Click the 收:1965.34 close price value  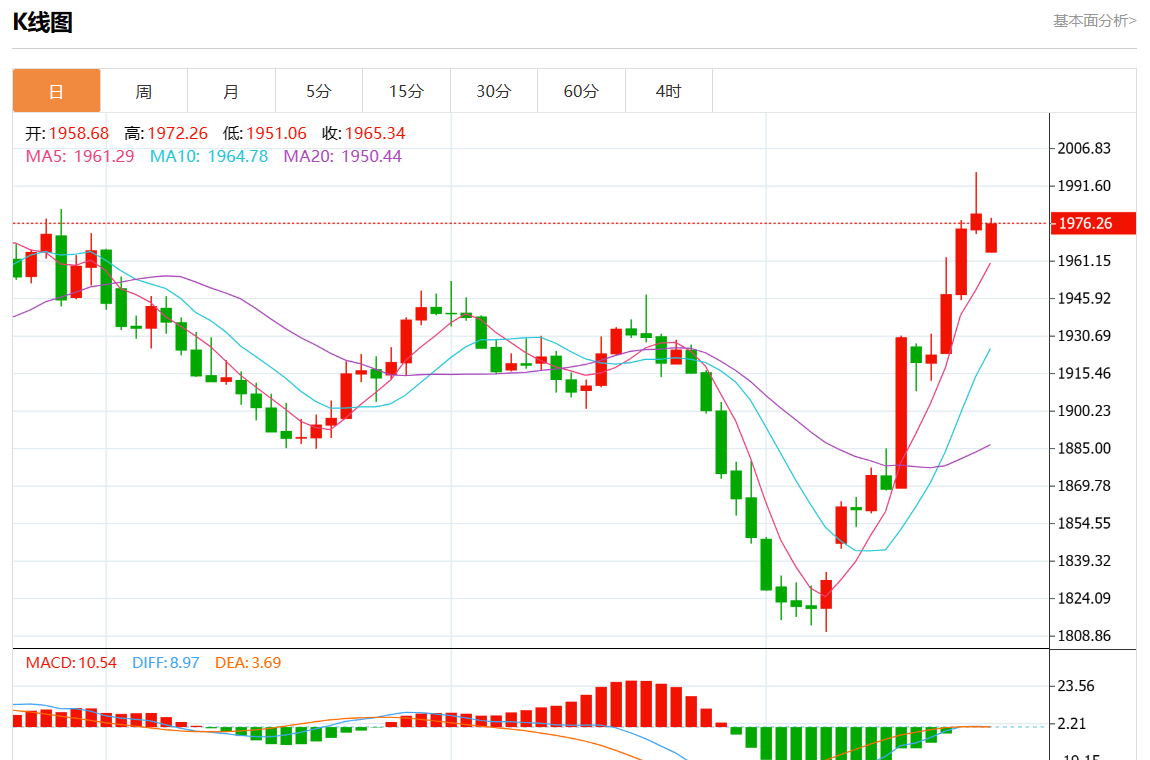pos(364,134)
